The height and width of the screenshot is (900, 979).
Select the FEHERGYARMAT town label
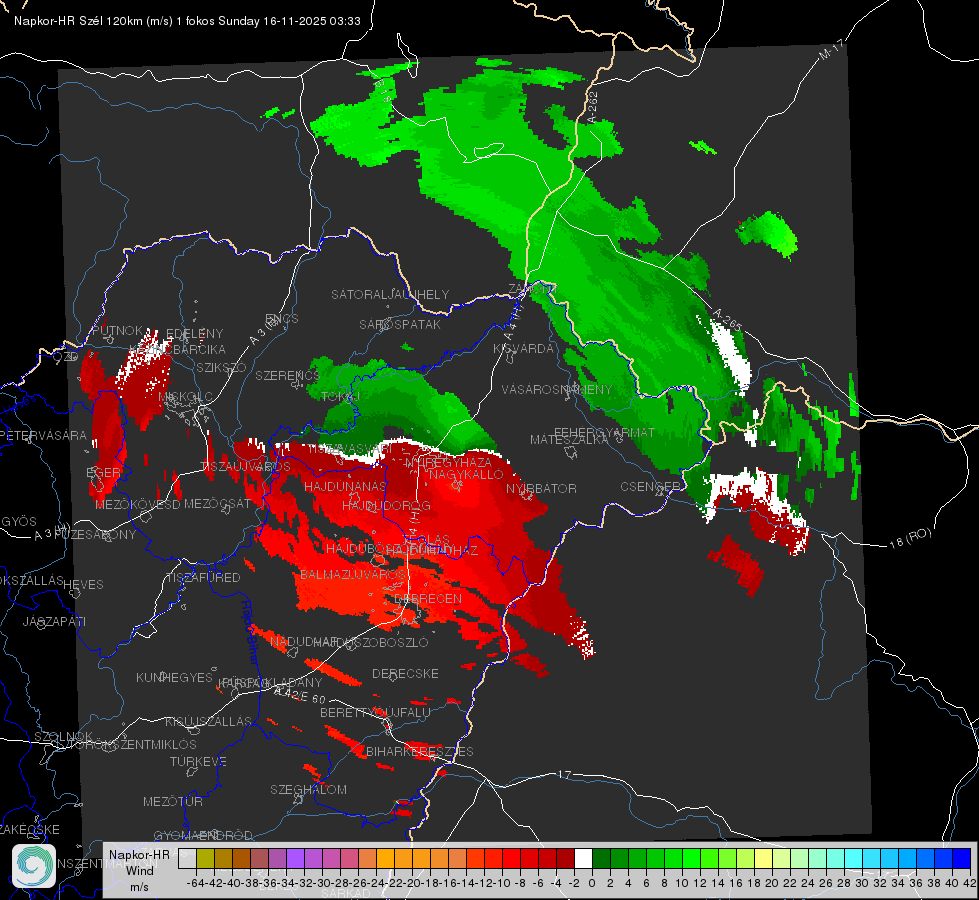[604, 432]
